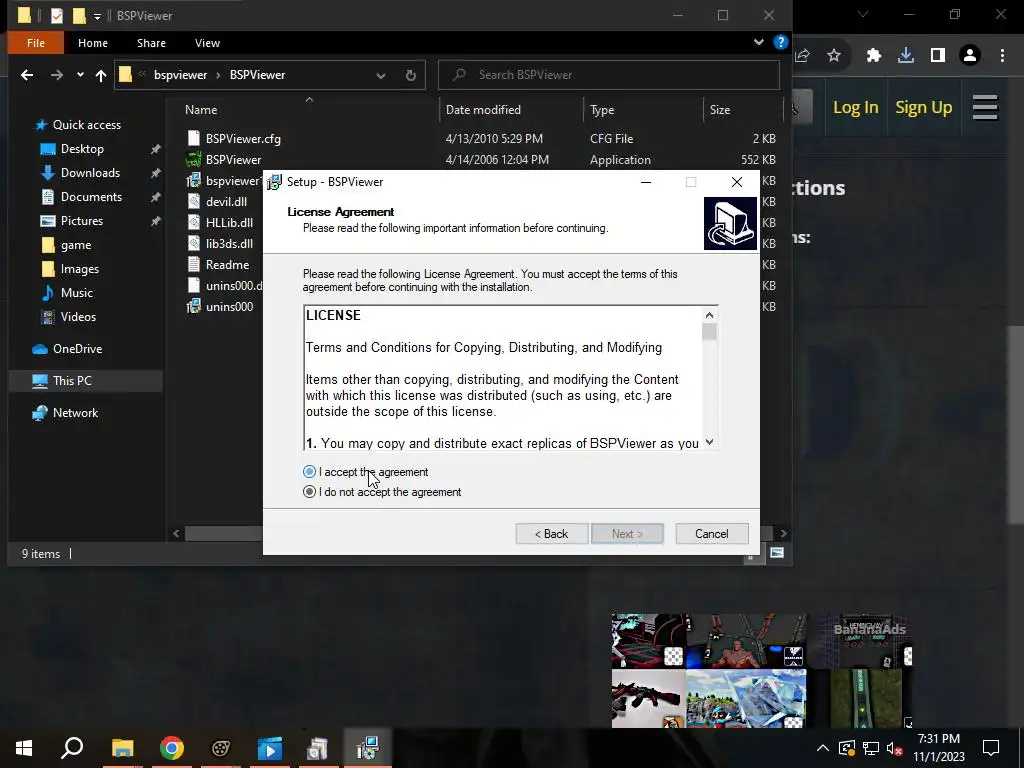
Task: Open OneDrive in navigation pane
Action: coord(77,349)
